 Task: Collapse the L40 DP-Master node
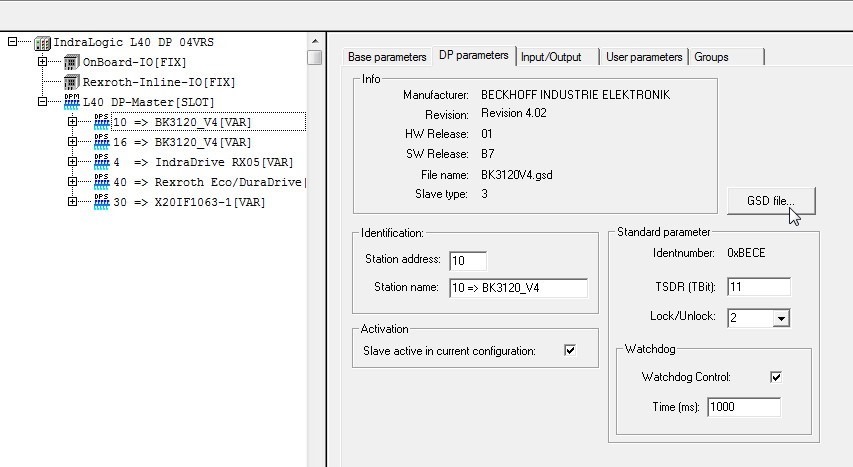(42, 102)
